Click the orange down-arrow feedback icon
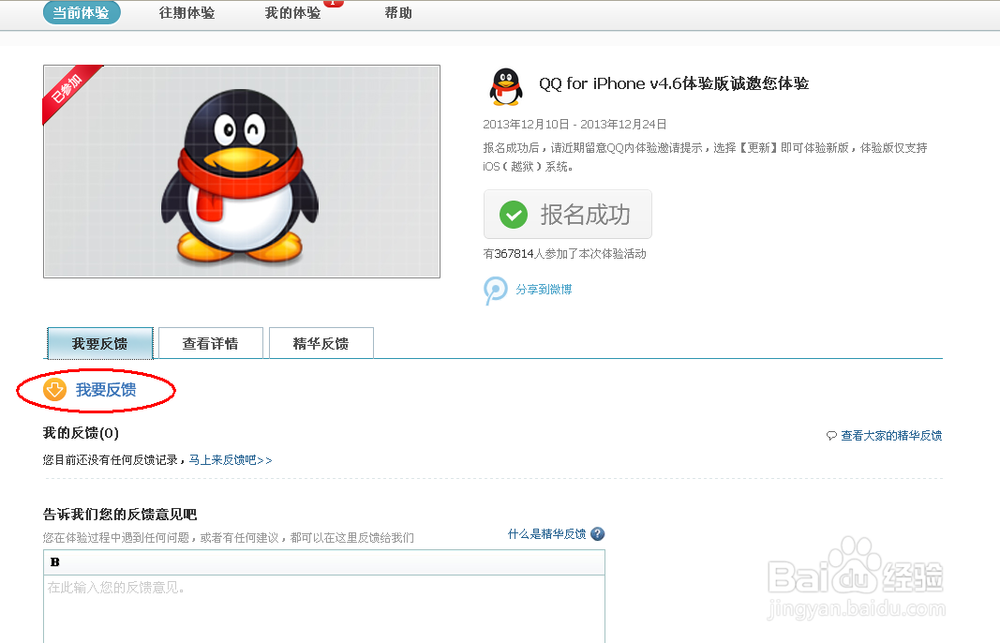Image resolution: width=1000 pixels, height=643 pixels. (x=55, y=389)
